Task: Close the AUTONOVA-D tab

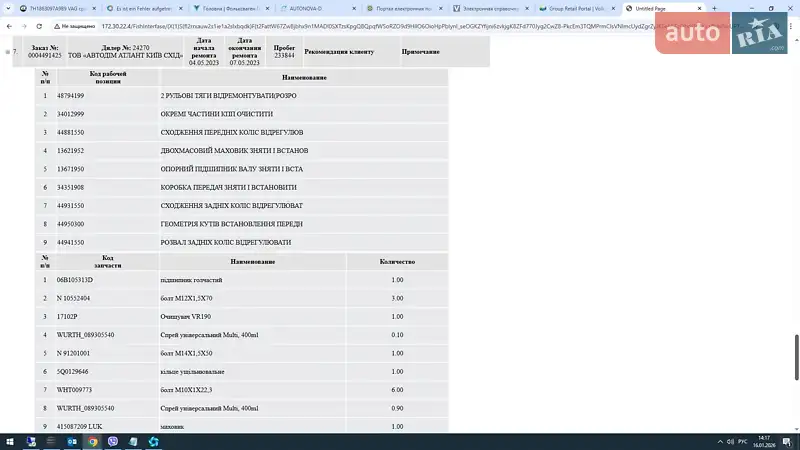Action: (354, 9)
